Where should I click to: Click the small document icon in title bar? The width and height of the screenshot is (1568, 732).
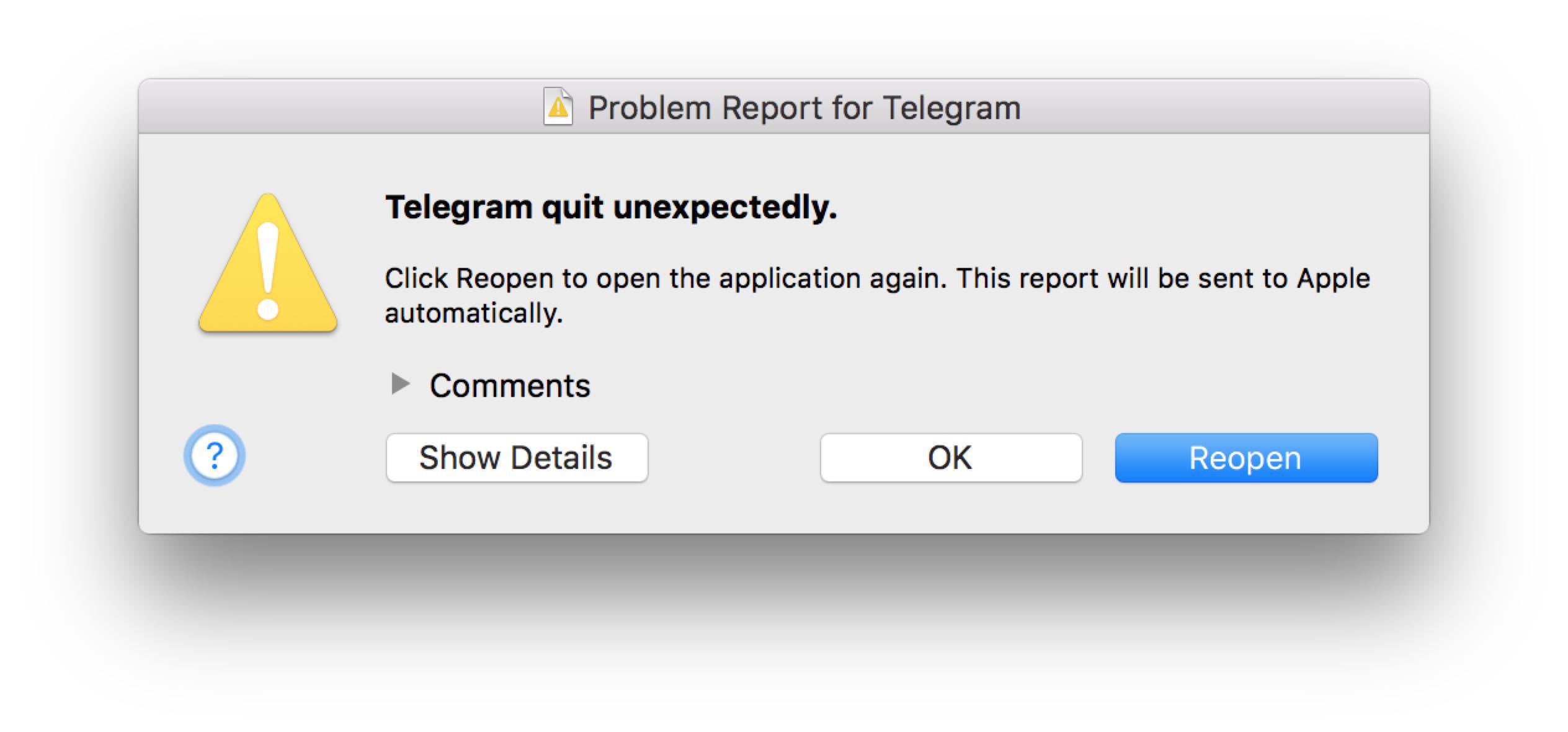click(558, 107)
